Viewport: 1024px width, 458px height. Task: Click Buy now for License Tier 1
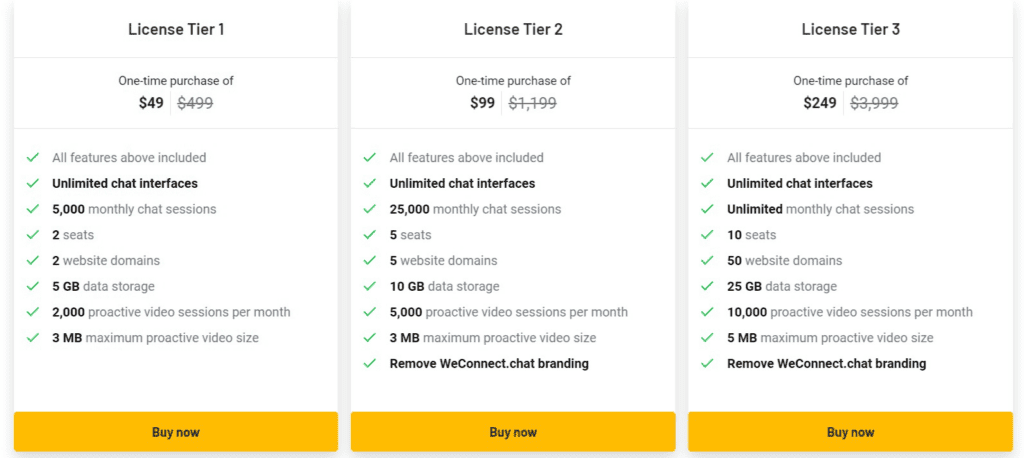point(176,432)
